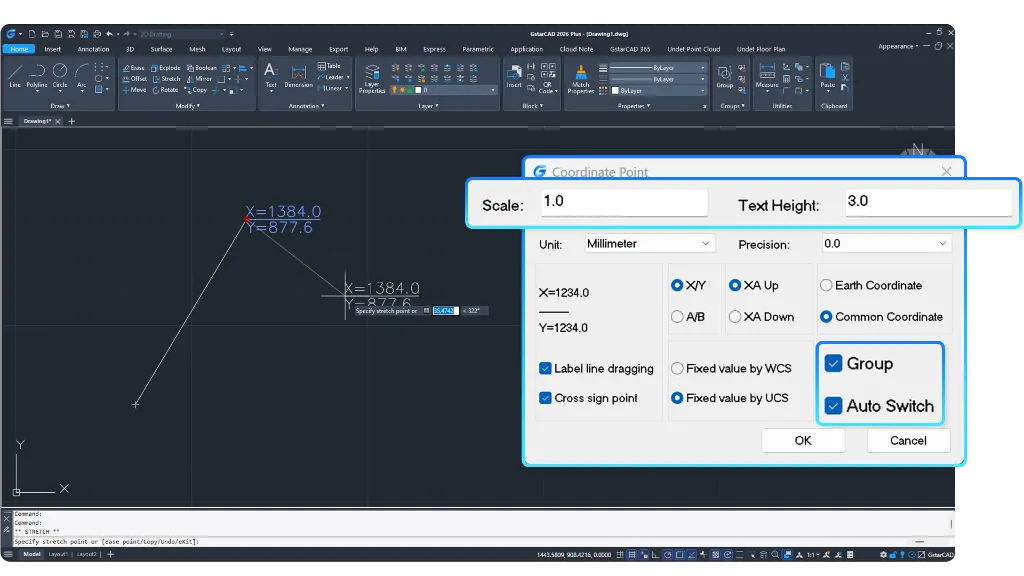Switch to the Annotation ribbon tab
Screen dimensions: 1024x576
(x=93, y=49)
